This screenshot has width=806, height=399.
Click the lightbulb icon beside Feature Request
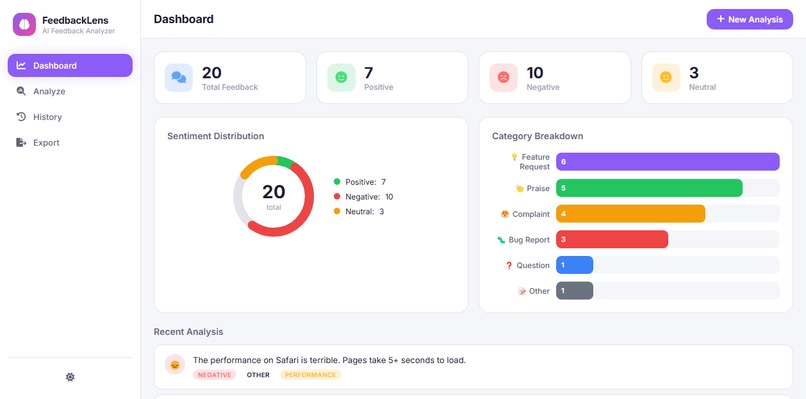(514, 157)
